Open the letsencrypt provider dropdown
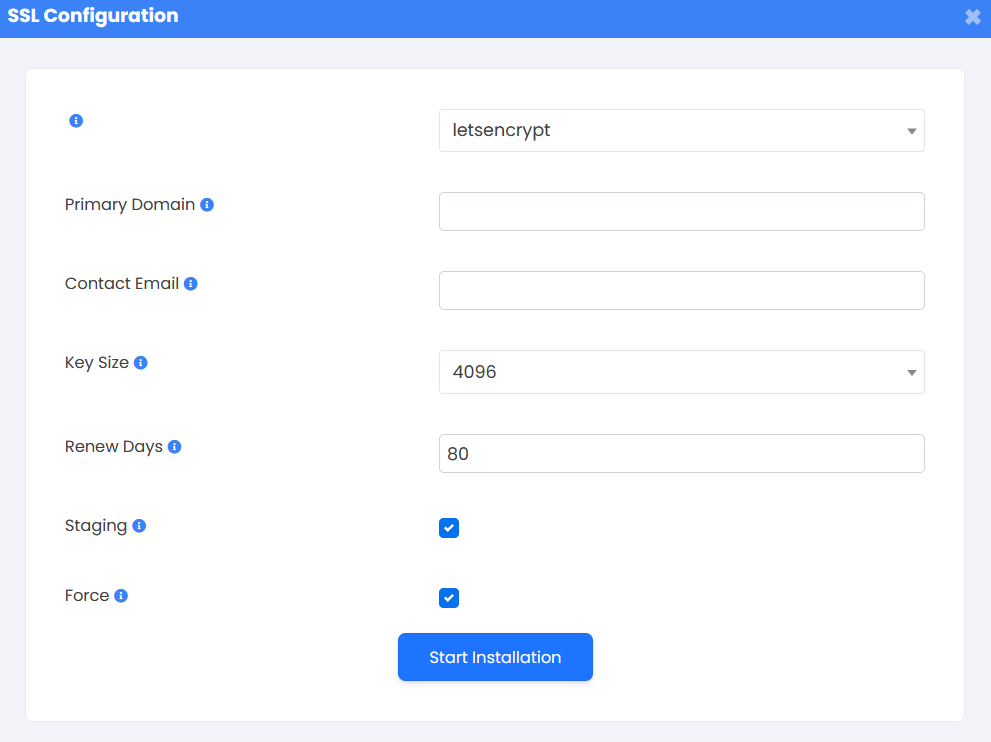This screenshot has height=742, width=991. click(681, 131)
